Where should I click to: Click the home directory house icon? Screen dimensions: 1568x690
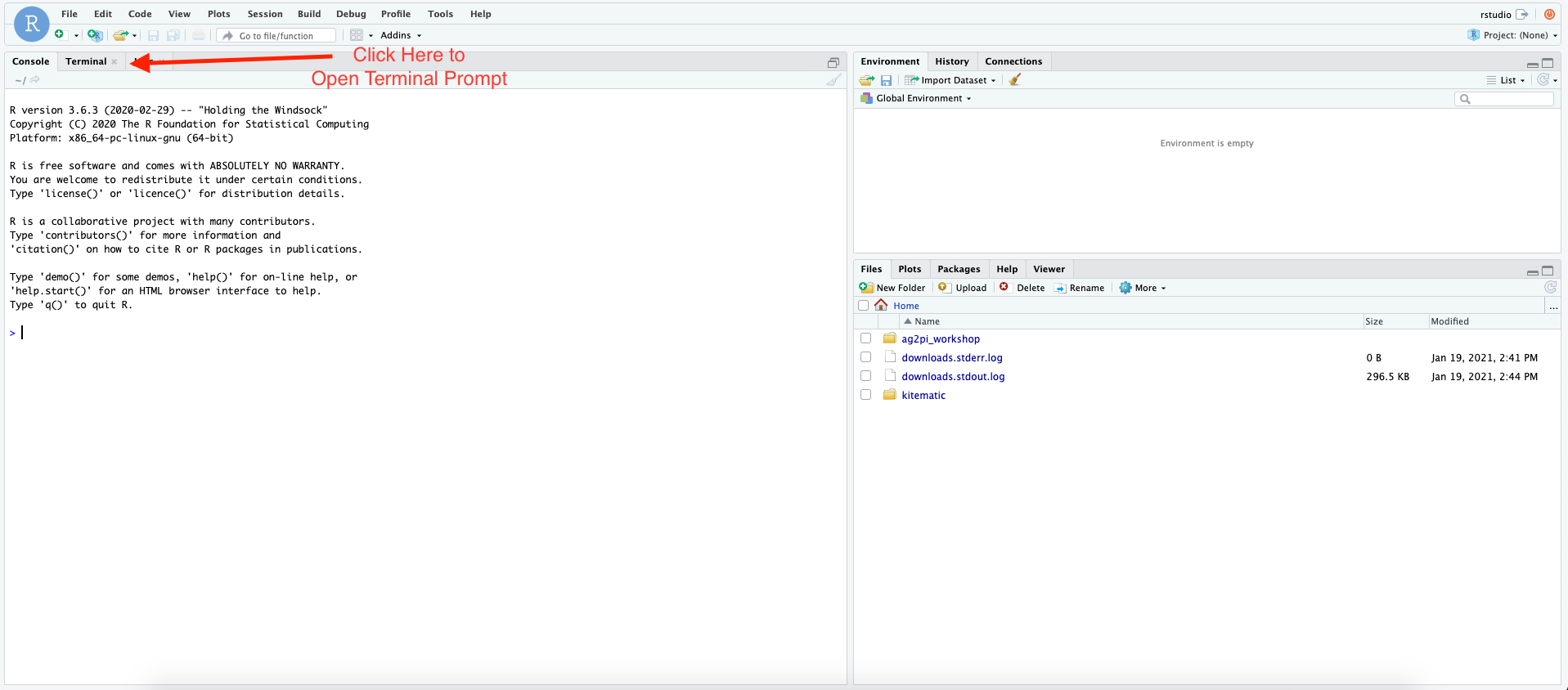pos(881,305)
